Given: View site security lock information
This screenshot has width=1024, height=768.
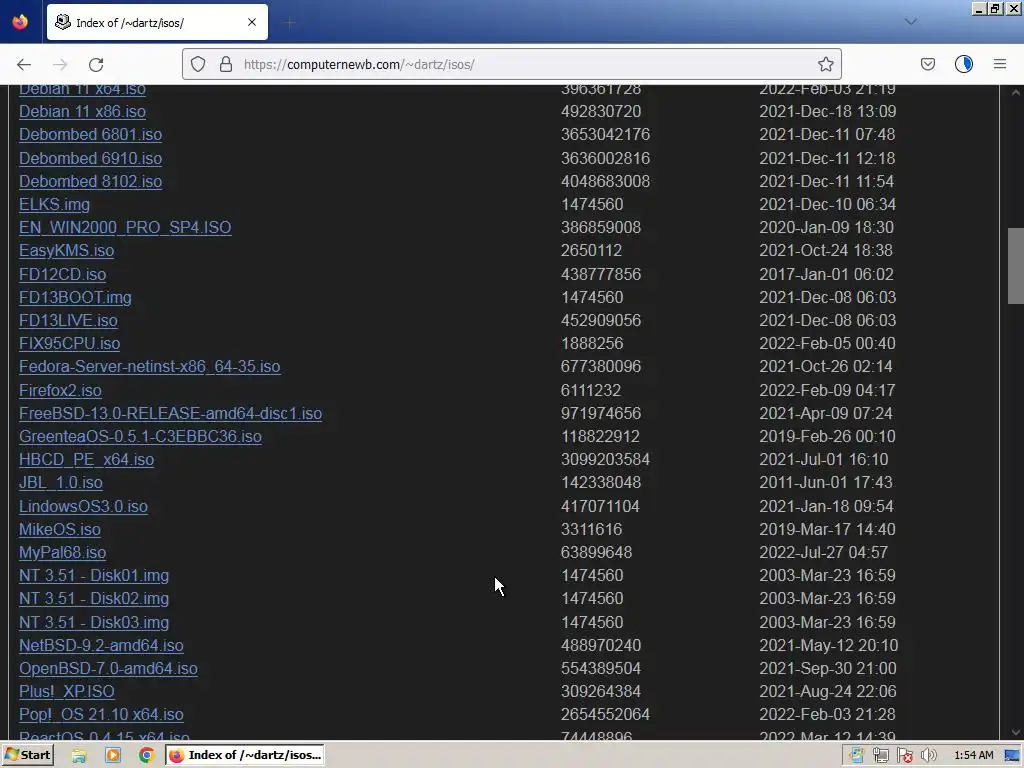Looking at the screenshot, I should tap(225, 64).
